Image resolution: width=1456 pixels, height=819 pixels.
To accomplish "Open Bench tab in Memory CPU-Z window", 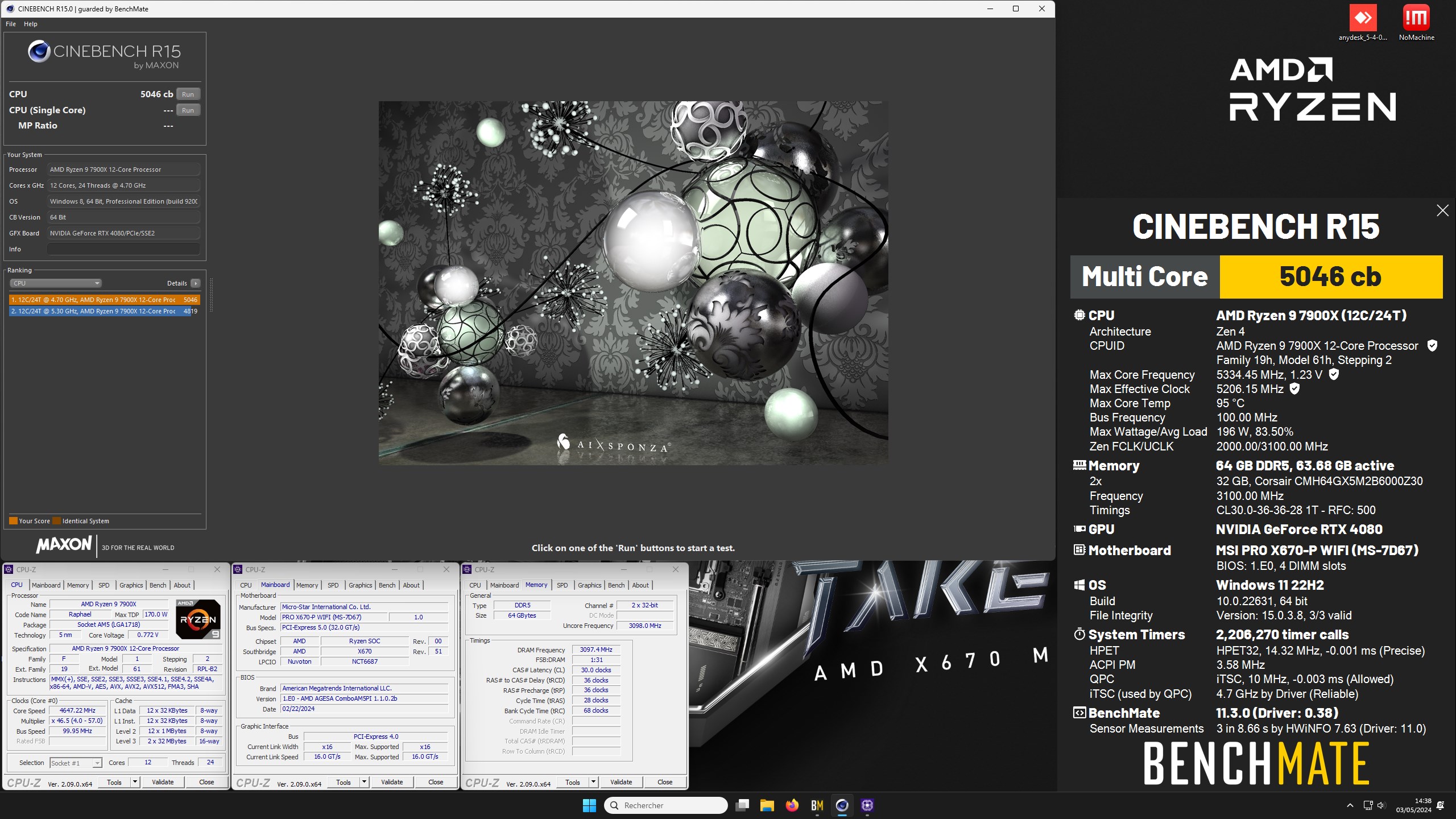I will click(x=616, y=585).
